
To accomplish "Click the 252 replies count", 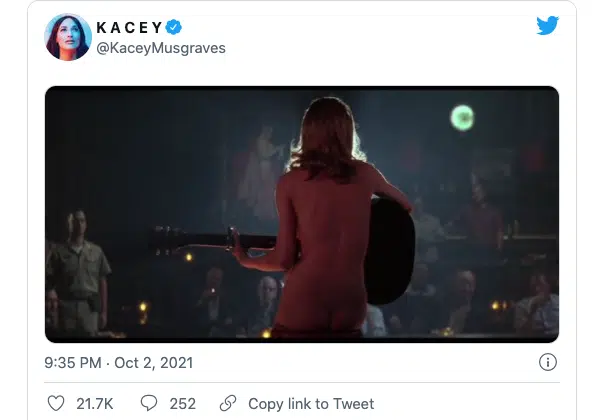I will pyautogui.click(x=183, y=404).
